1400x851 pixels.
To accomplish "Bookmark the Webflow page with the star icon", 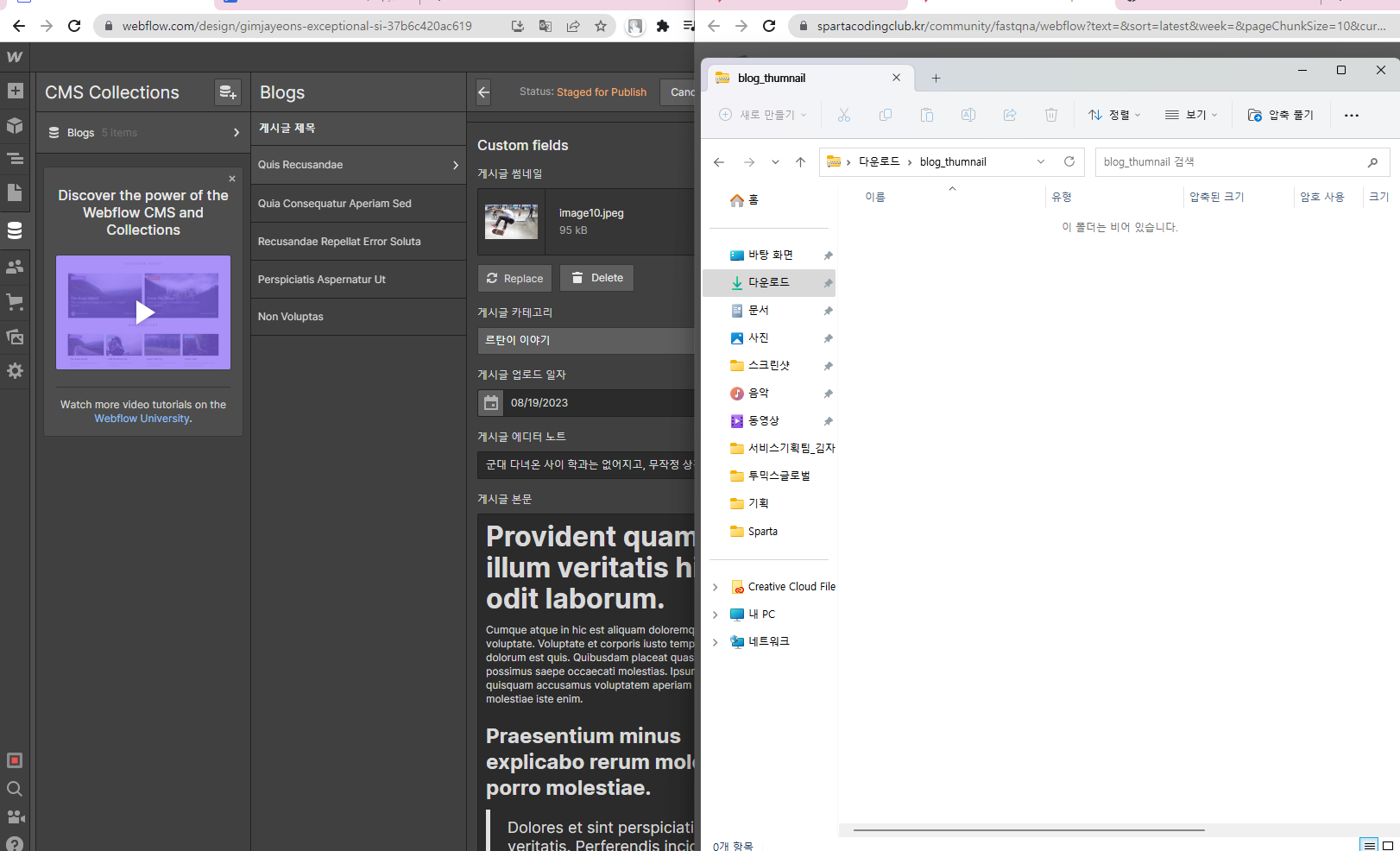I will [x=601, y=26].
